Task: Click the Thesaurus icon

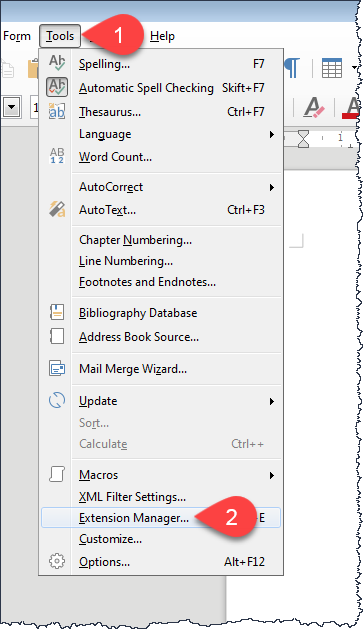Action: pos(57,111)
